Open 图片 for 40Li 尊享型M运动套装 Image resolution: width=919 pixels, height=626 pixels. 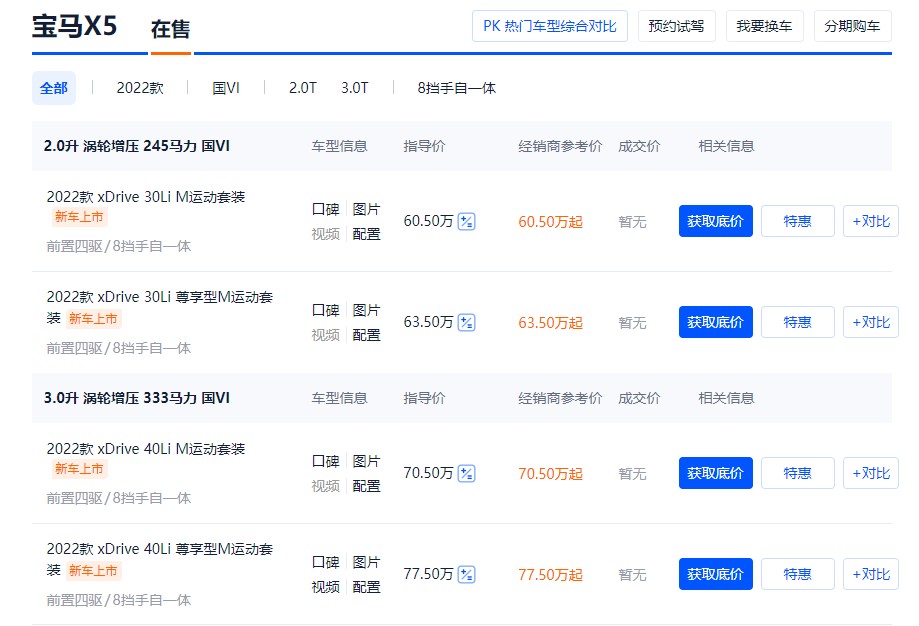(x=366, y=562)
